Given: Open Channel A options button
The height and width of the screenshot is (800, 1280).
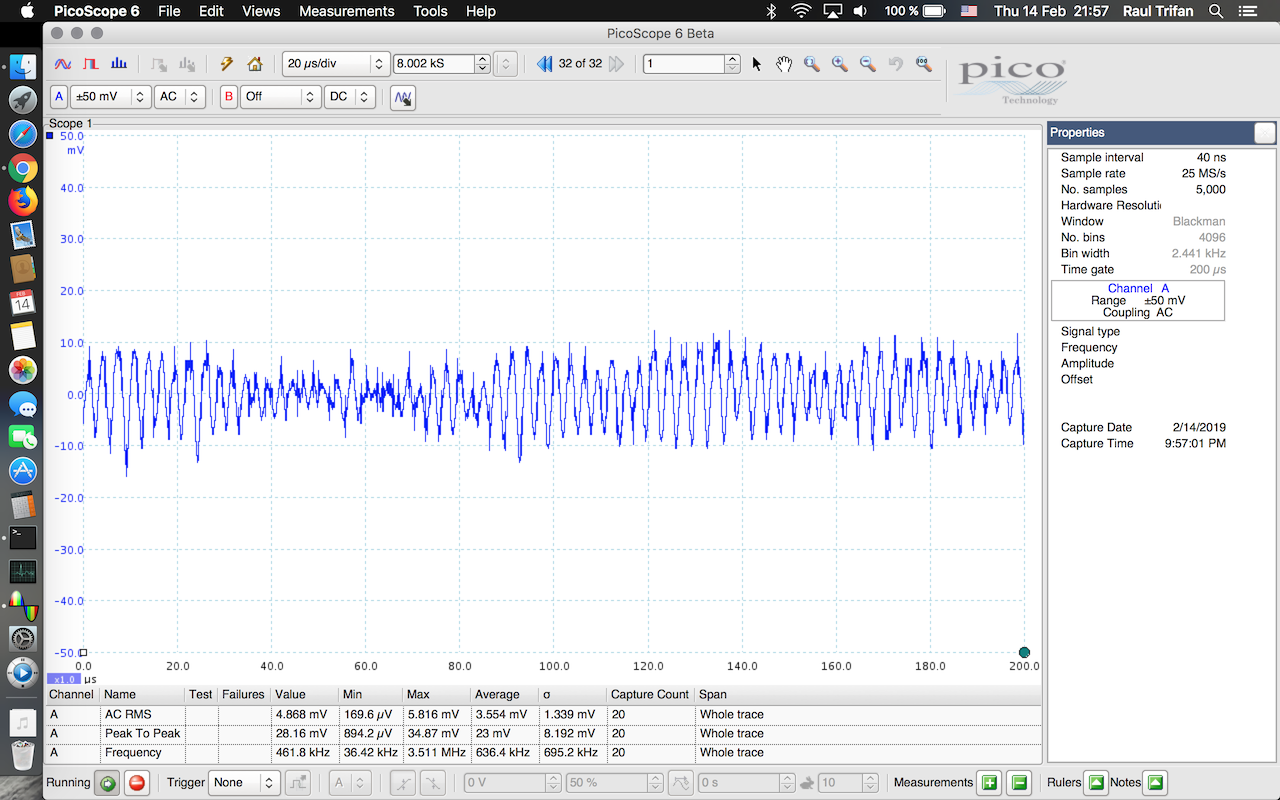Looking at the screenshot, I should 59,97.
